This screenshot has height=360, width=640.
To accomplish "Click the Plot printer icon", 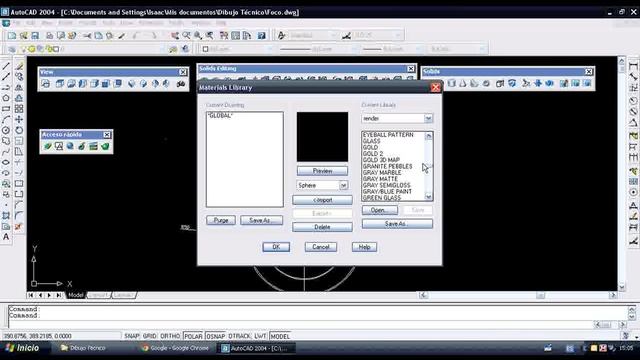I will [x=49, y=36].
